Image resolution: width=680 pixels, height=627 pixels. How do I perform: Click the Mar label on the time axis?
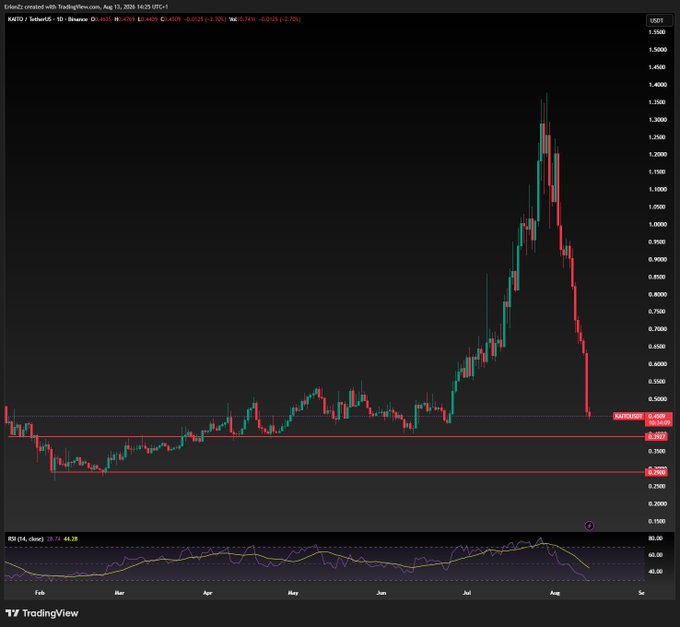(119, 593)
